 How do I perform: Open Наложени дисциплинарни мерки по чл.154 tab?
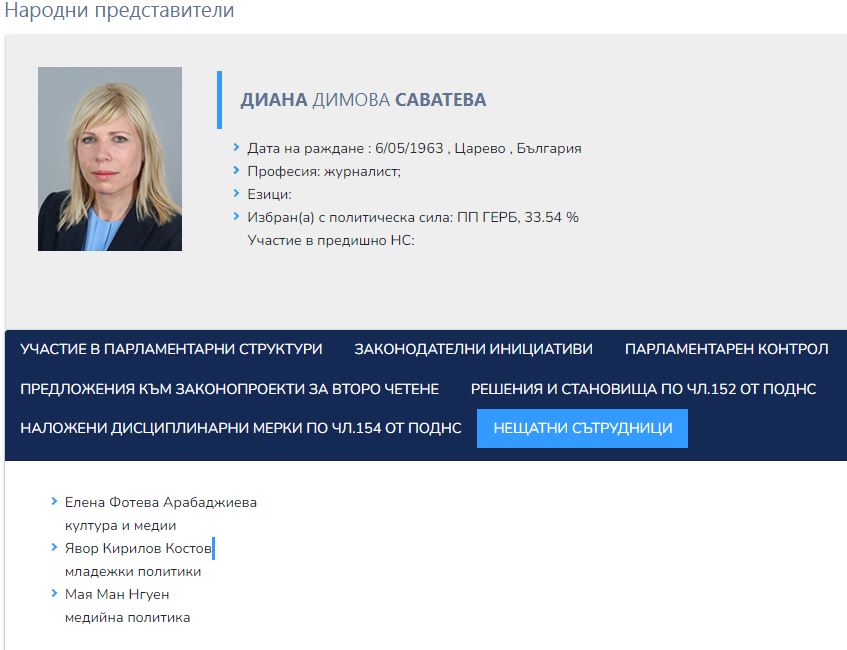(241, 428)
